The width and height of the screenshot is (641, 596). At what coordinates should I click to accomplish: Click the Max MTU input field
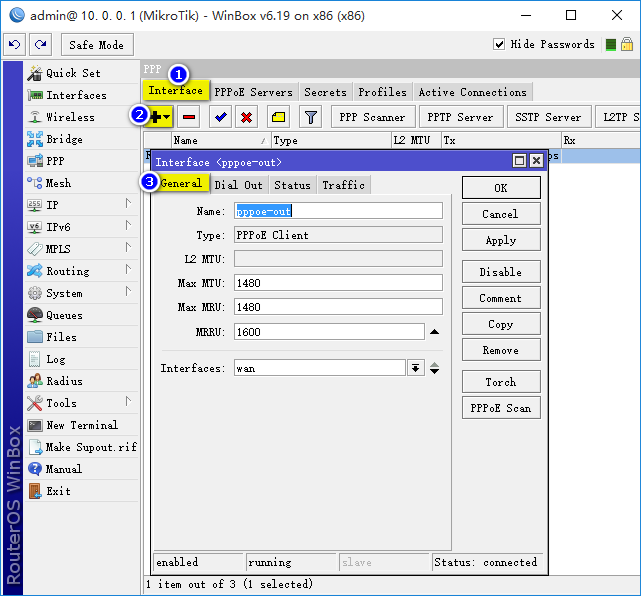338,283
